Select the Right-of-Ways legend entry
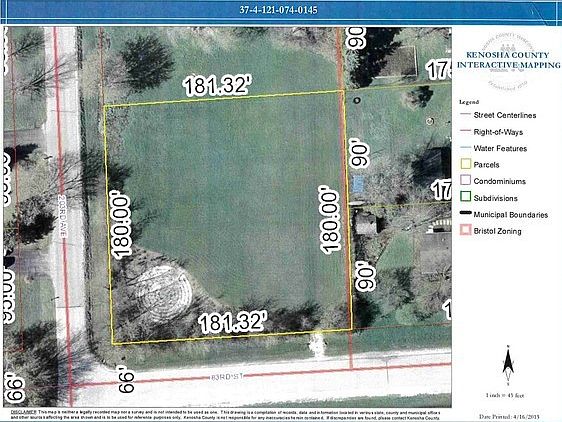 (x=491, y=132)
